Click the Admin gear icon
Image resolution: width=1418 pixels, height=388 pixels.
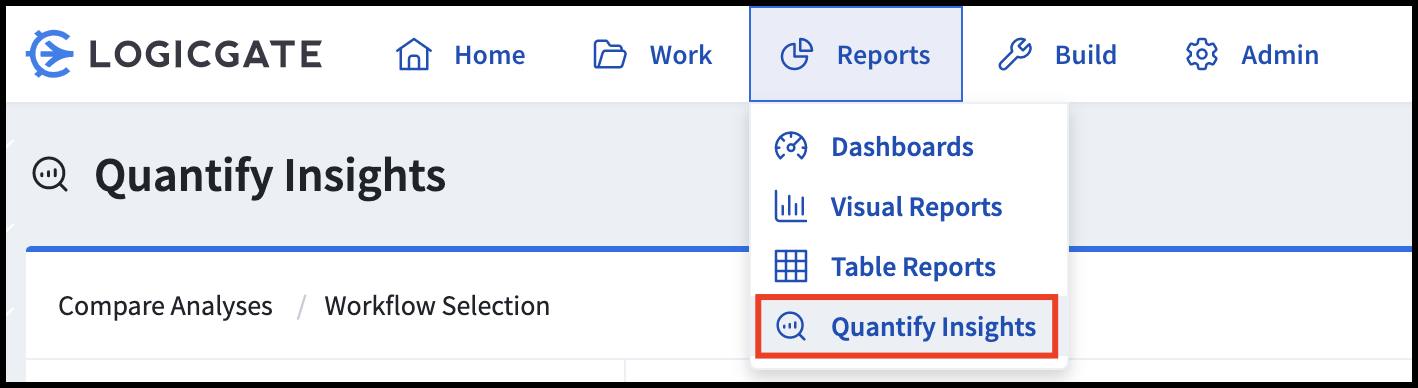click(x=1201, y=55)
